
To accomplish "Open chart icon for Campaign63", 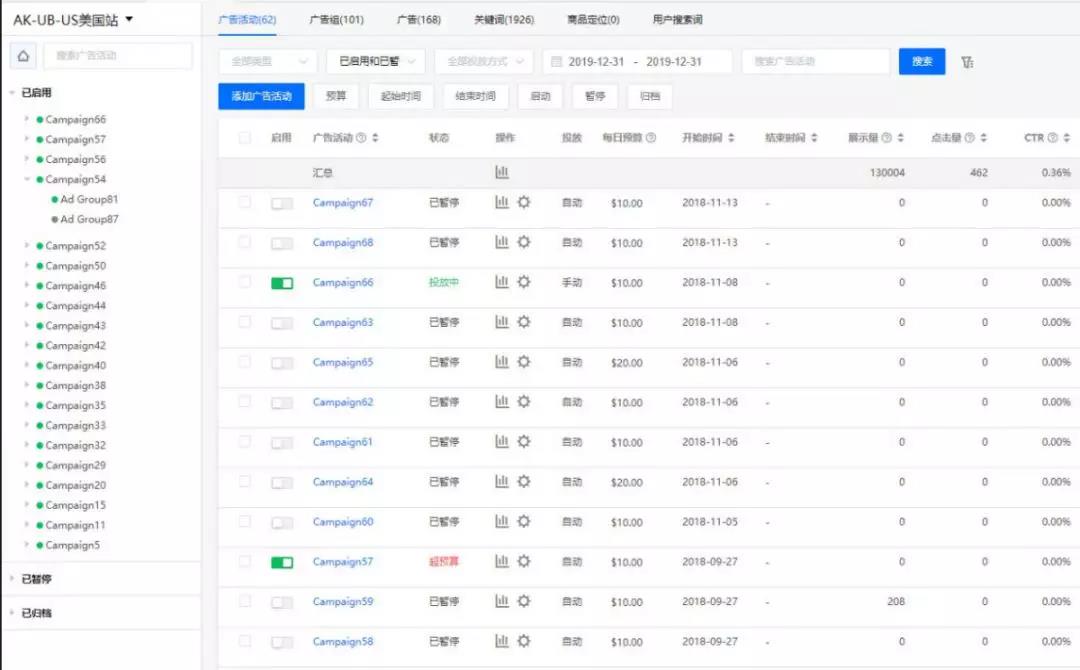I will pyautogui.click(x=502, y=322).
